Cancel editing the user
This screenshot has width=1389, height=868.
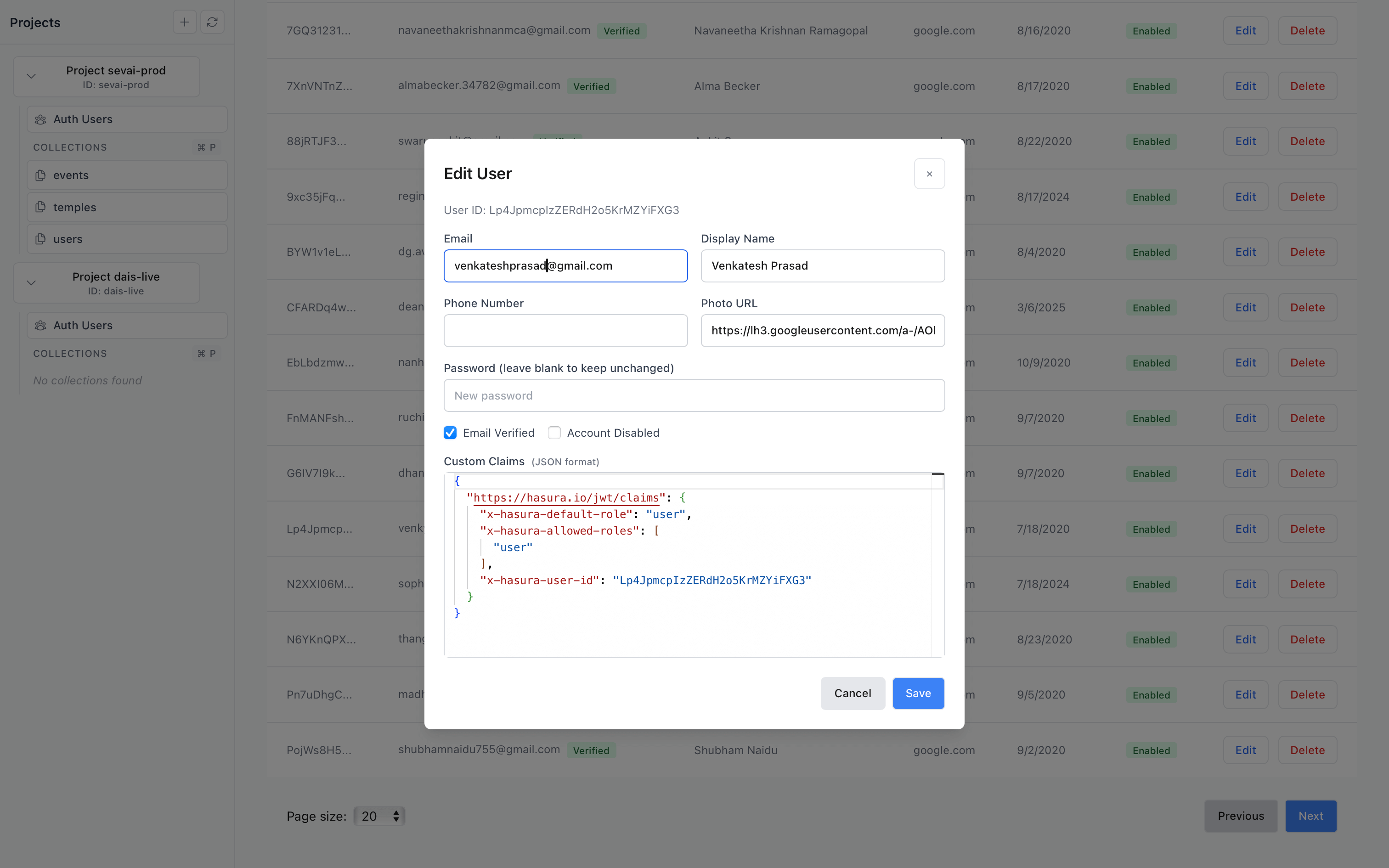pos(853,693)
